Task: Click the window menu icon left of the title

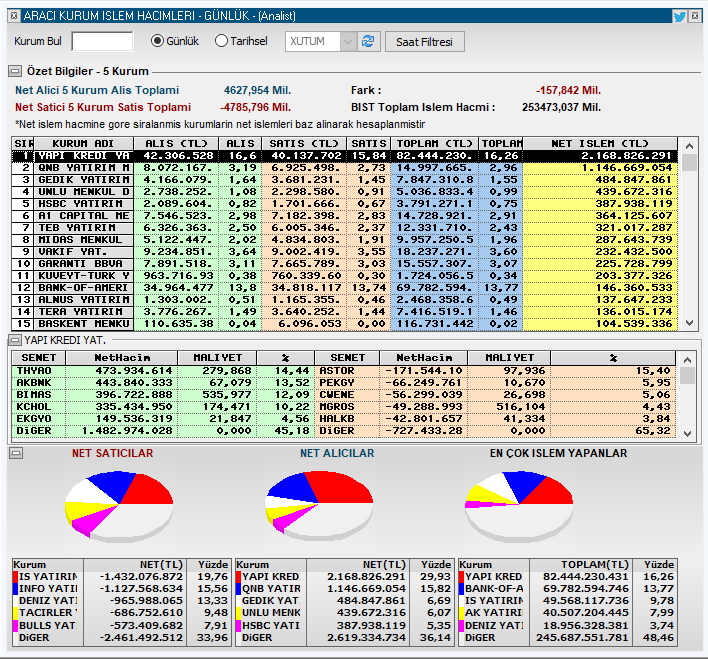Action: 14,16
